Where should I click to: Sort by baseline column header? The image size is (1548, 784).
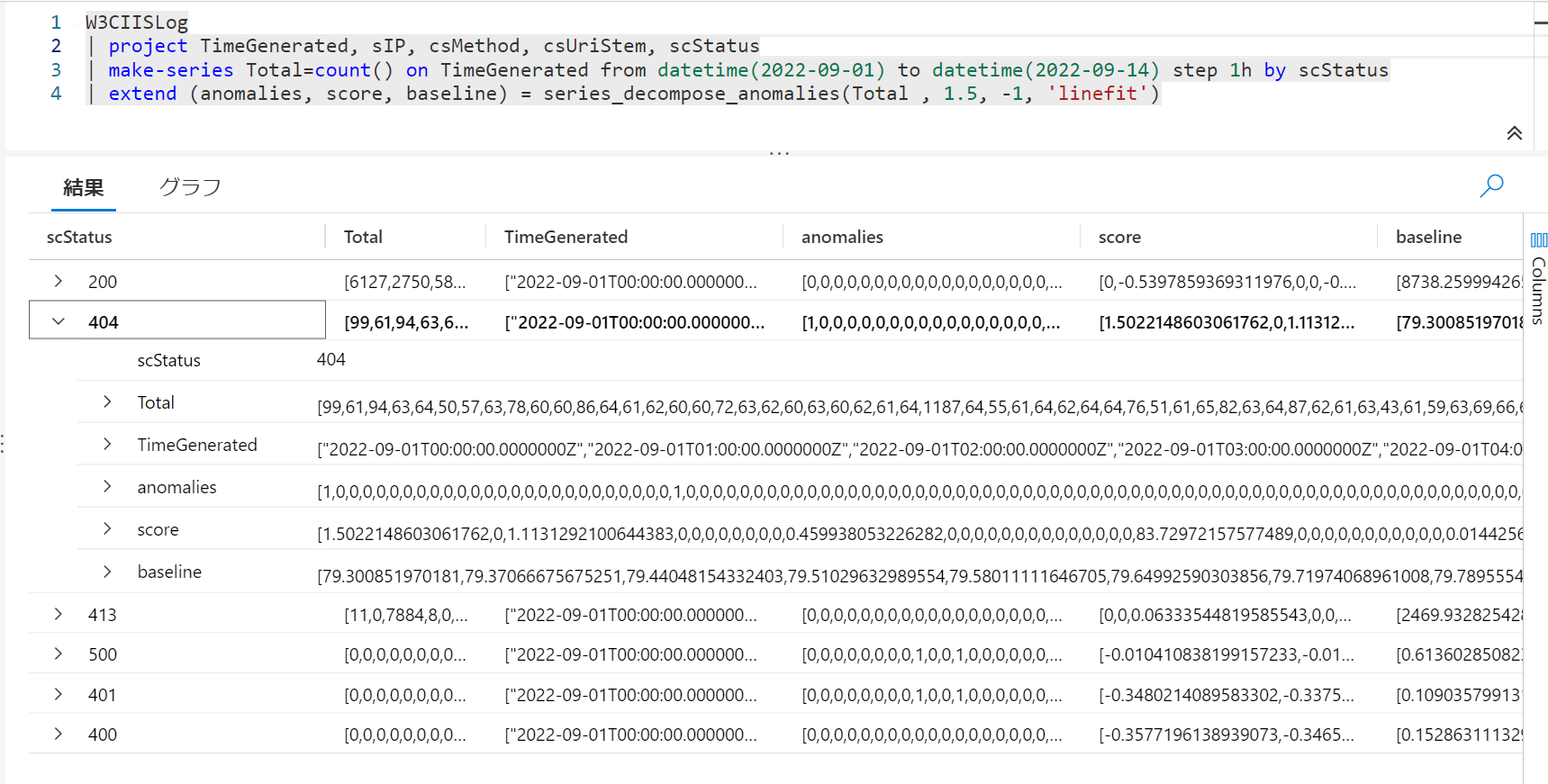1428,237
